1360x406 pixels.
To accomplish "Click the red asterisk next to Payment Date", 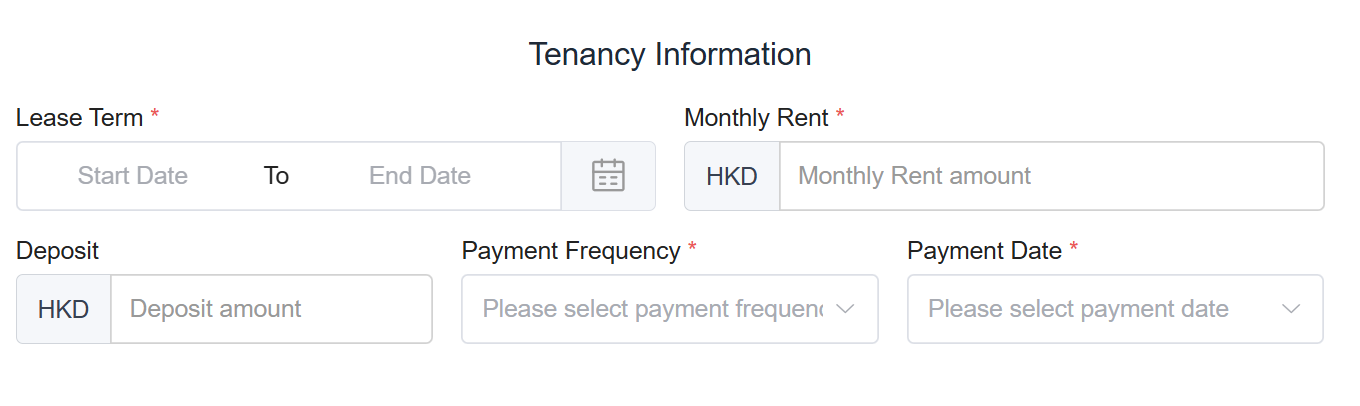I will 1074,250.
